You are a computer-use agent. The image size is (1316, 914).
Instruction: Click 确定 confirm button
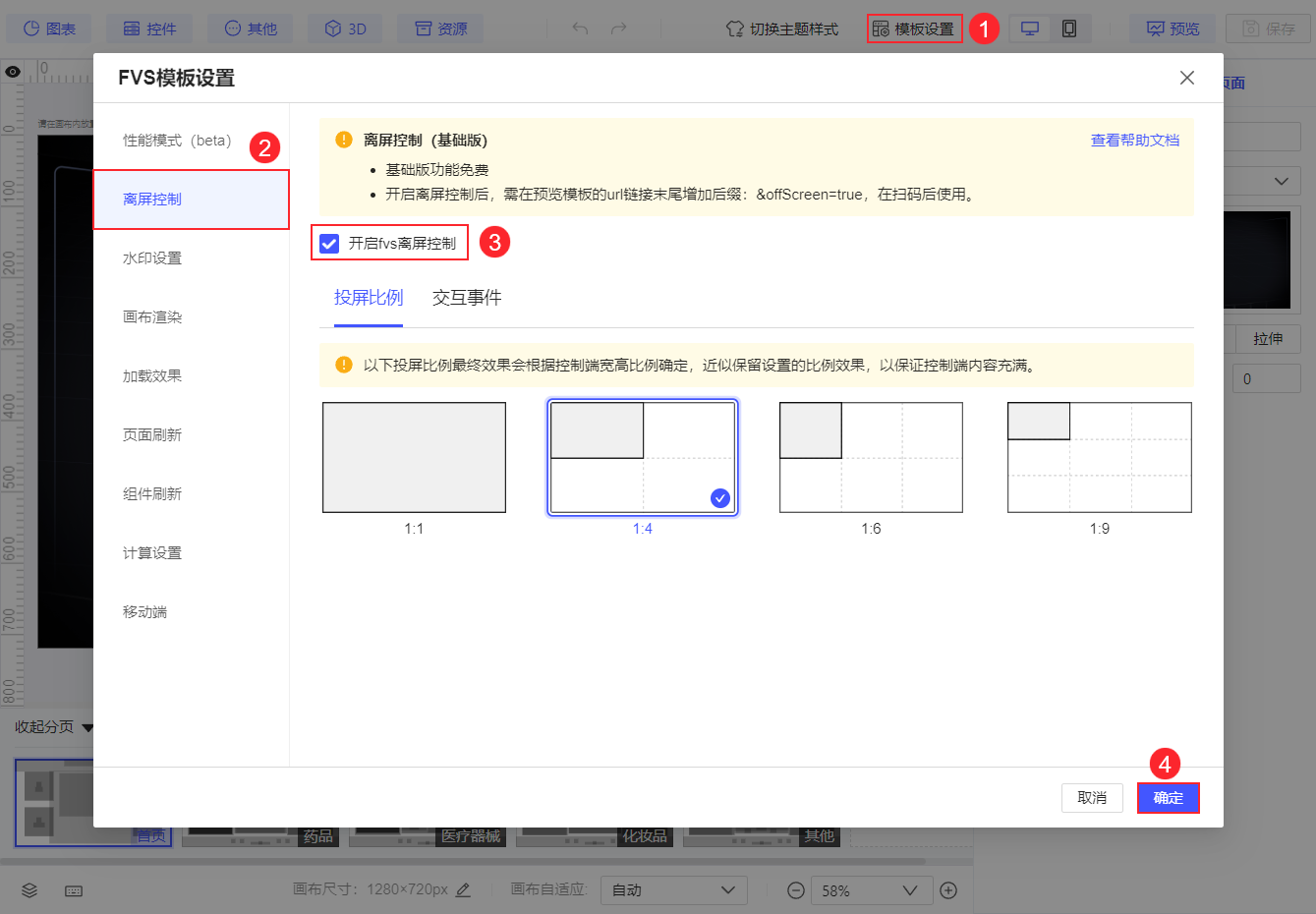(1169, 798)
